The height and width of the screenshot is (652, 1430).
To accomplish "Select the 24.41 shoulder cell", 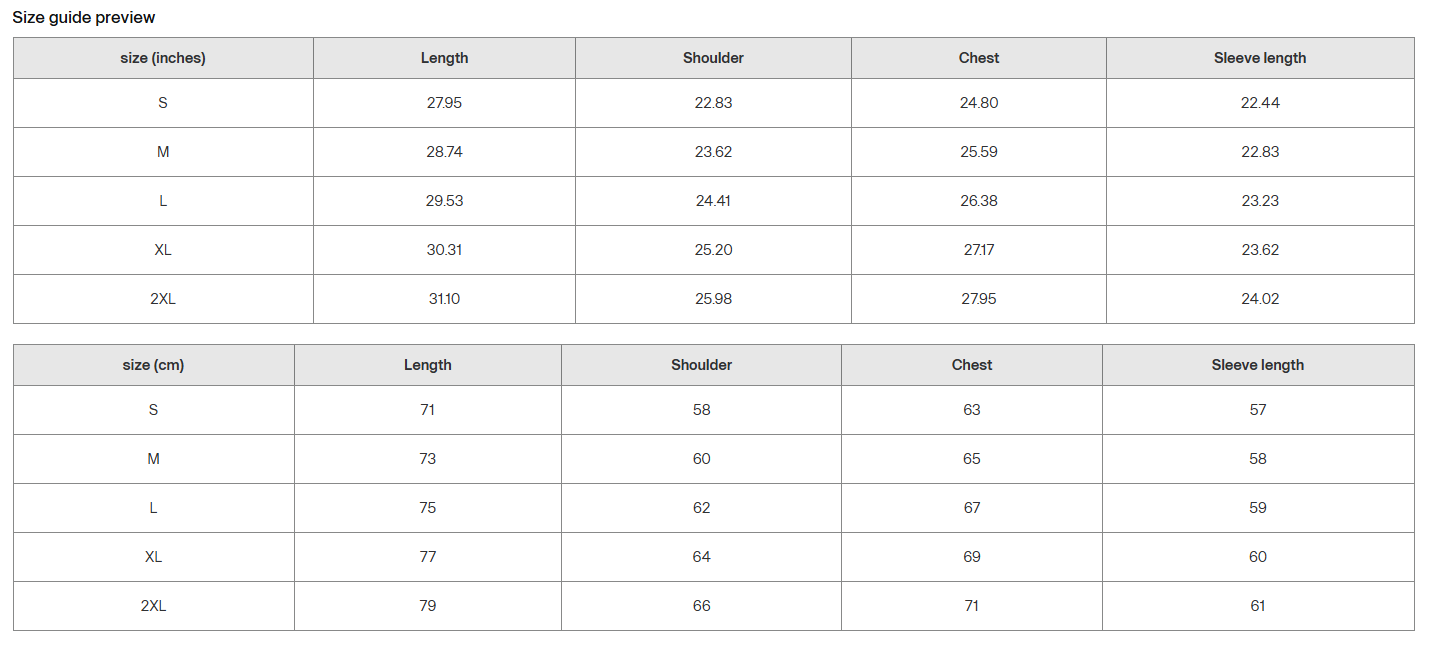I will (x=713, y=201).
